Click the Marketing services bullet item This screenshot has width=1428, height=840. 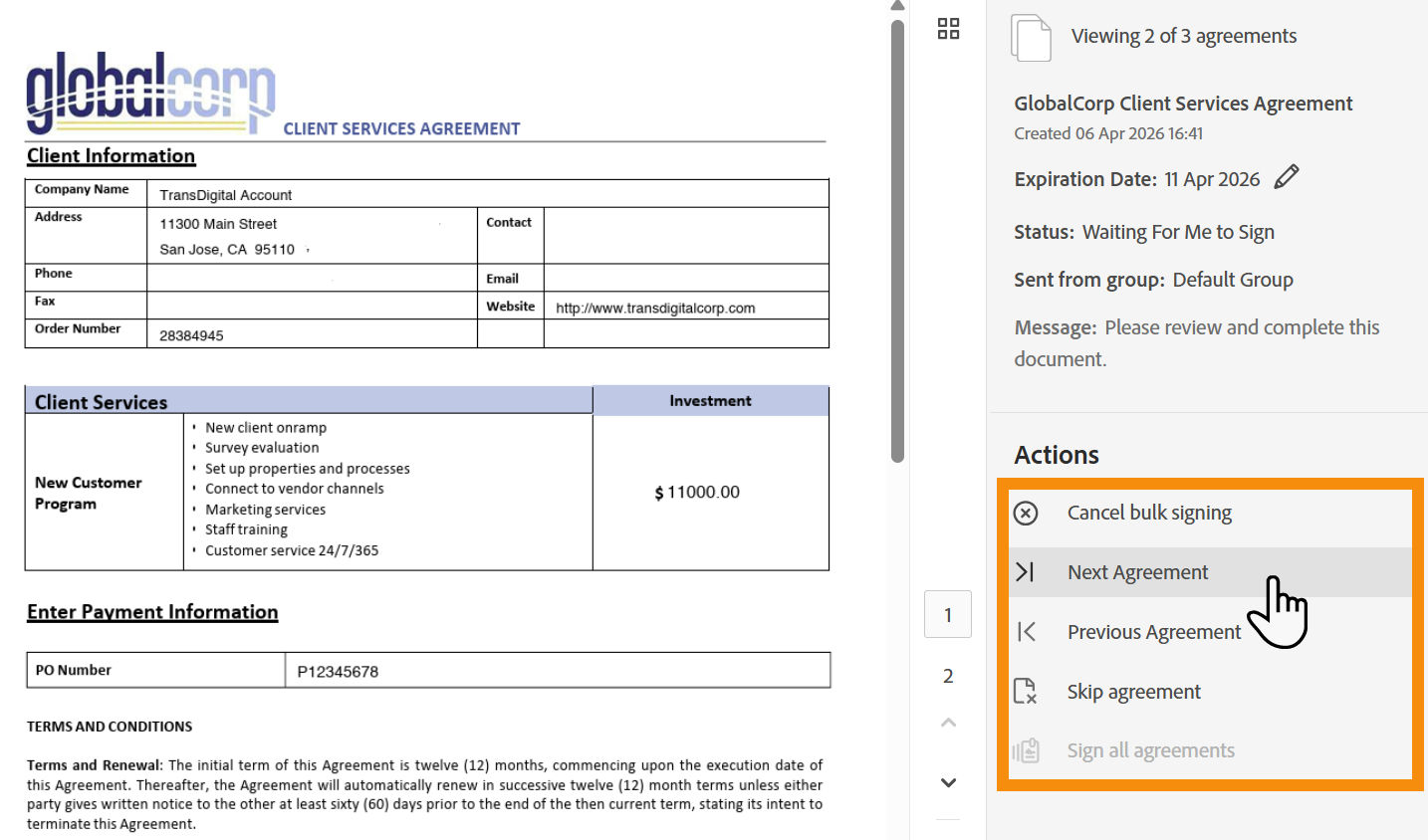(265, 510)
